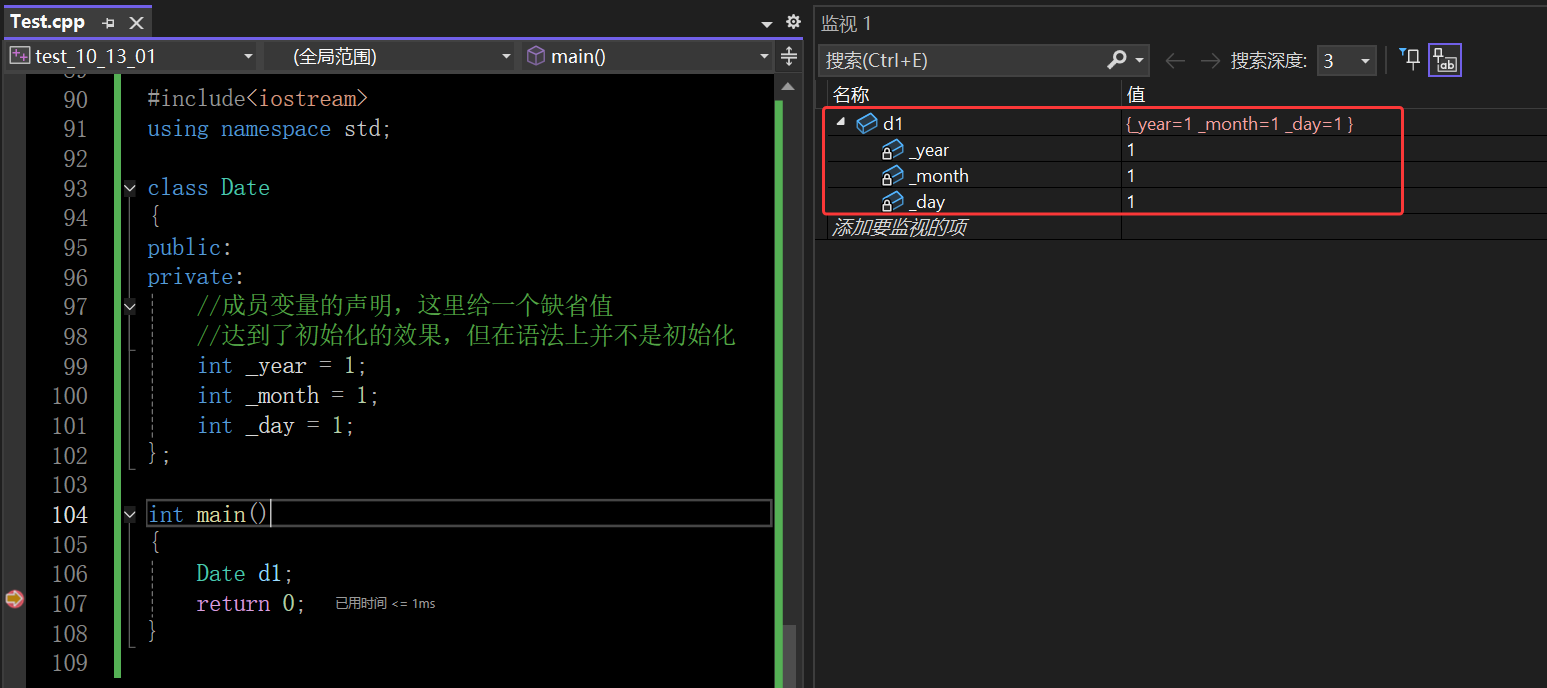Collapse the int main() function block
1547x688 pixels.
click(129, 514)
